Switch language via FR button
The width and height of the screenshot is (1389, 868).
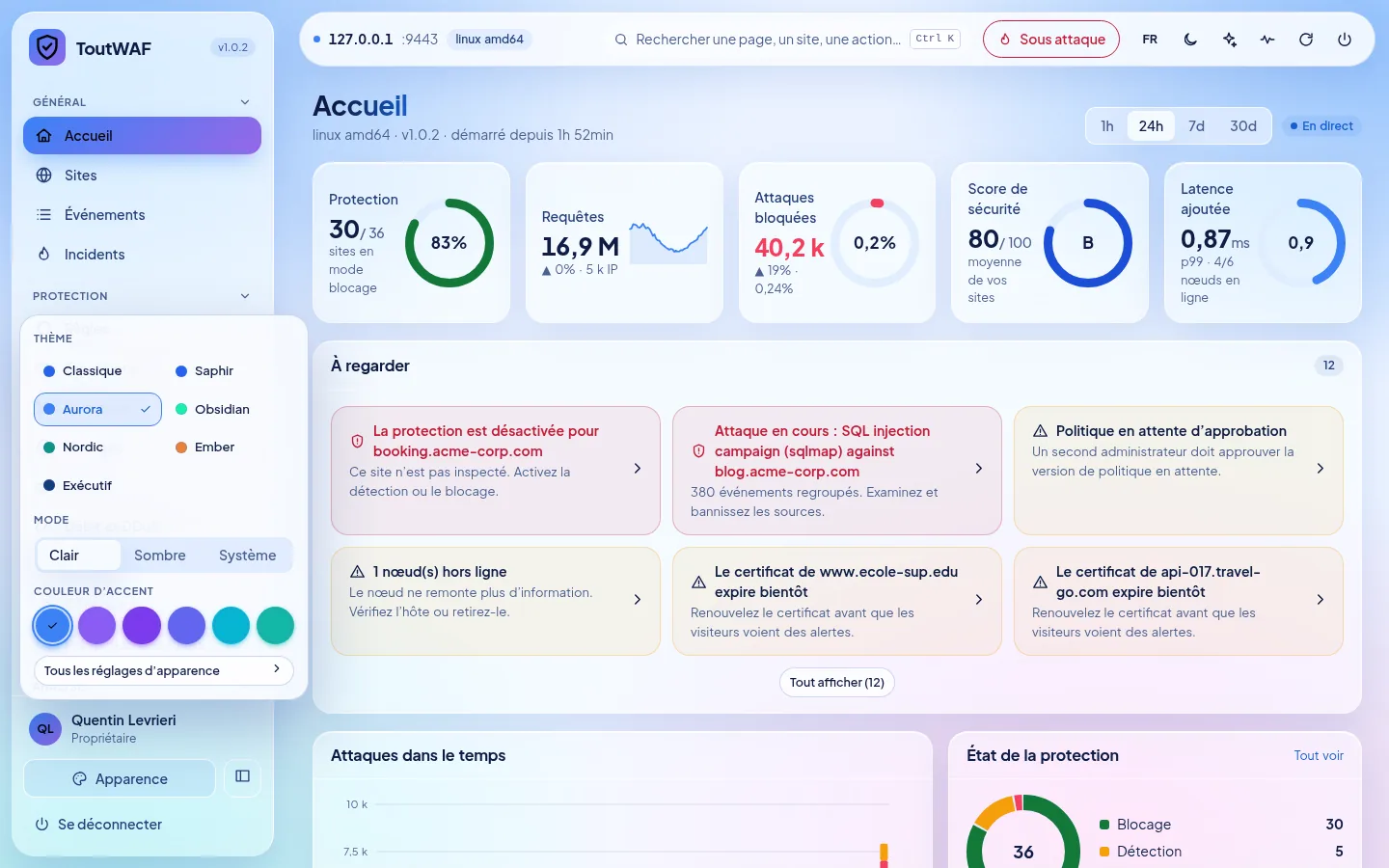click(x=1150, y=40)
